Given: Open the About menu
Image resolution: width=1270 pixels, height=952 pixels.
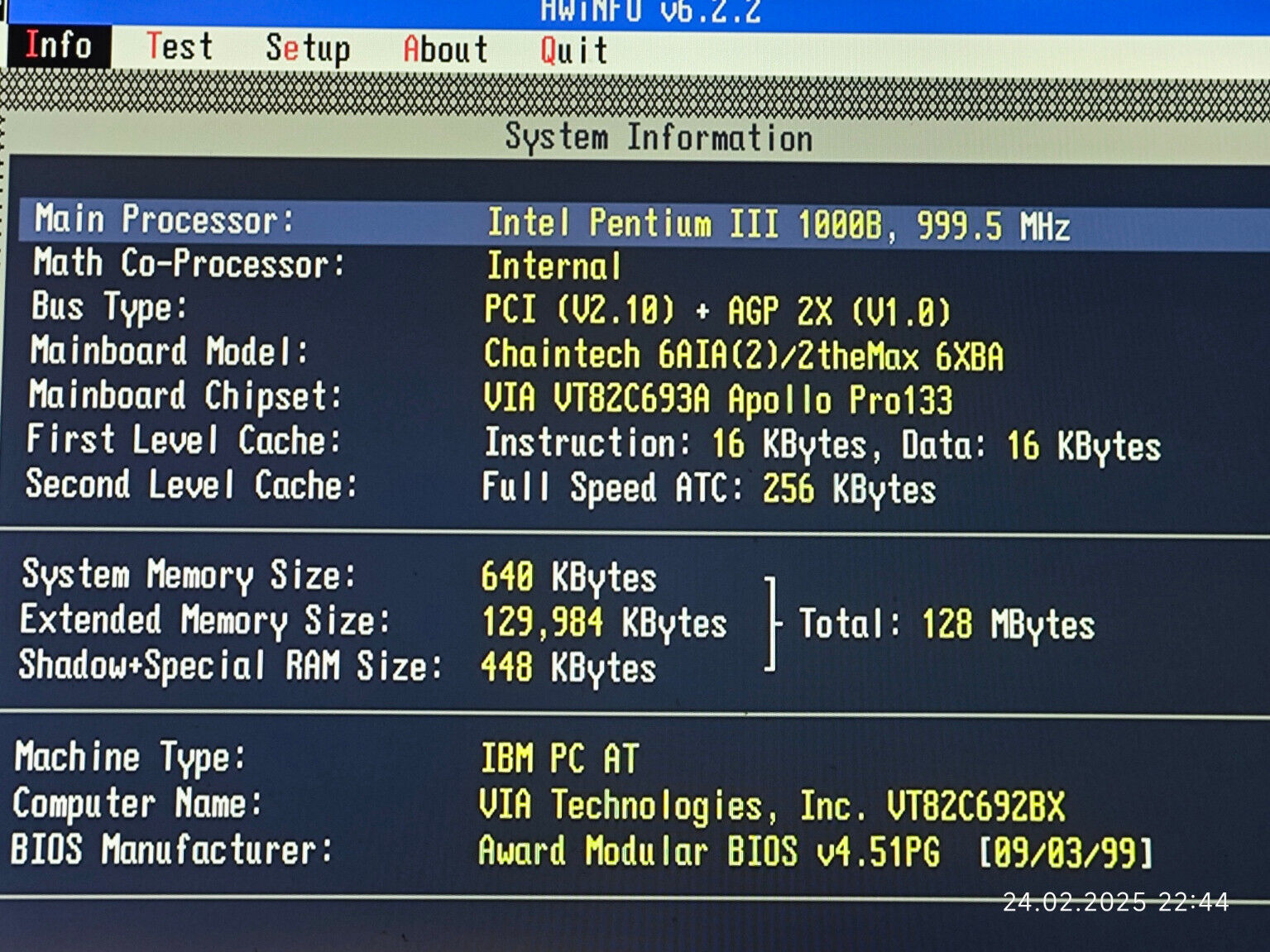Looking at the screenshot, I should click(x=445, y=50).
